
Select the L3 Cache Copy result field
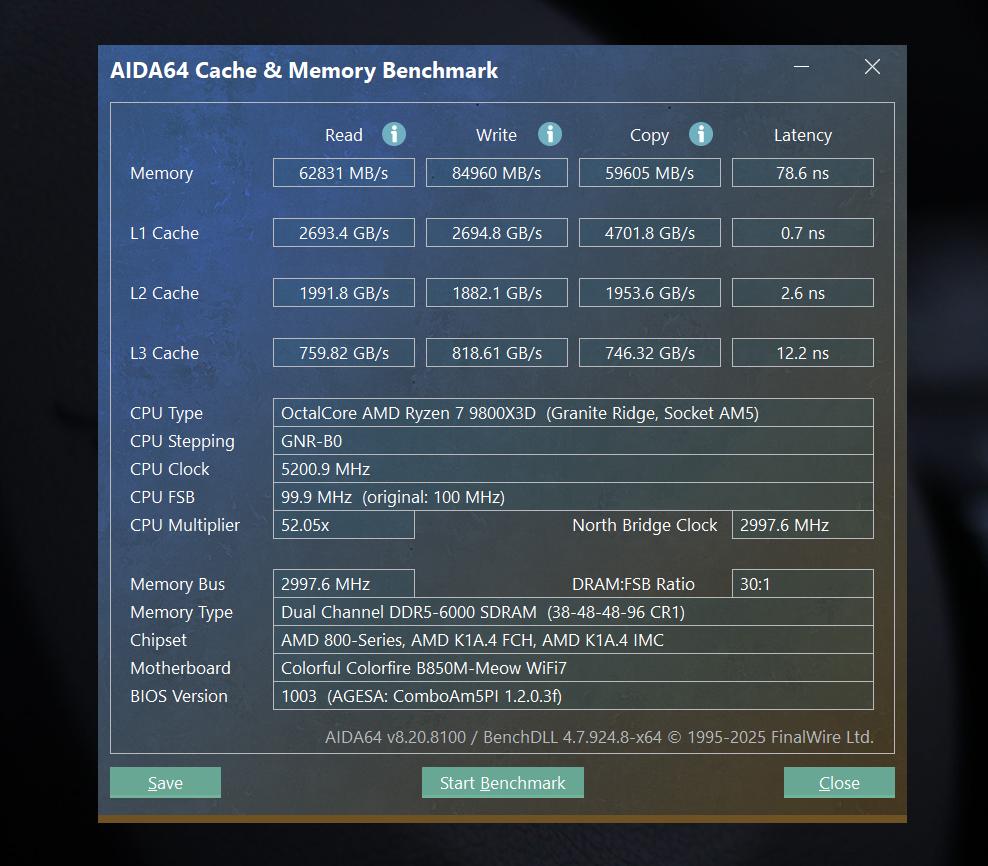[649, 352]
